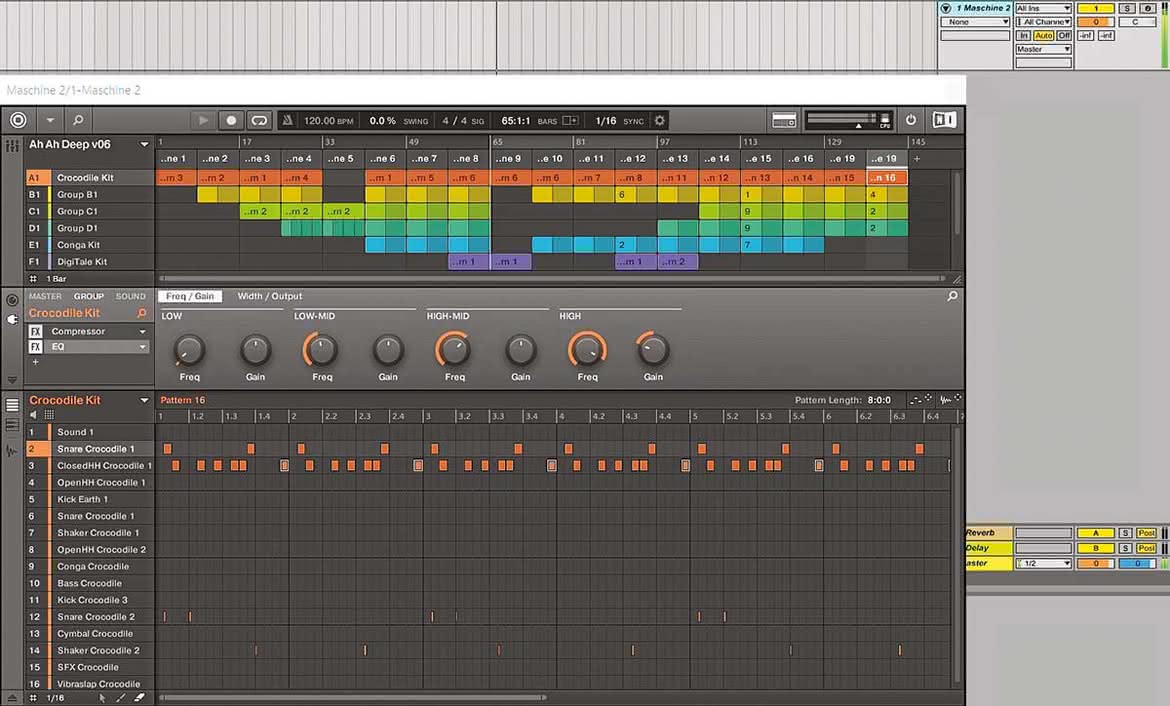Open the EQ plug-in dropdown arrow

[x=143, y=347]
